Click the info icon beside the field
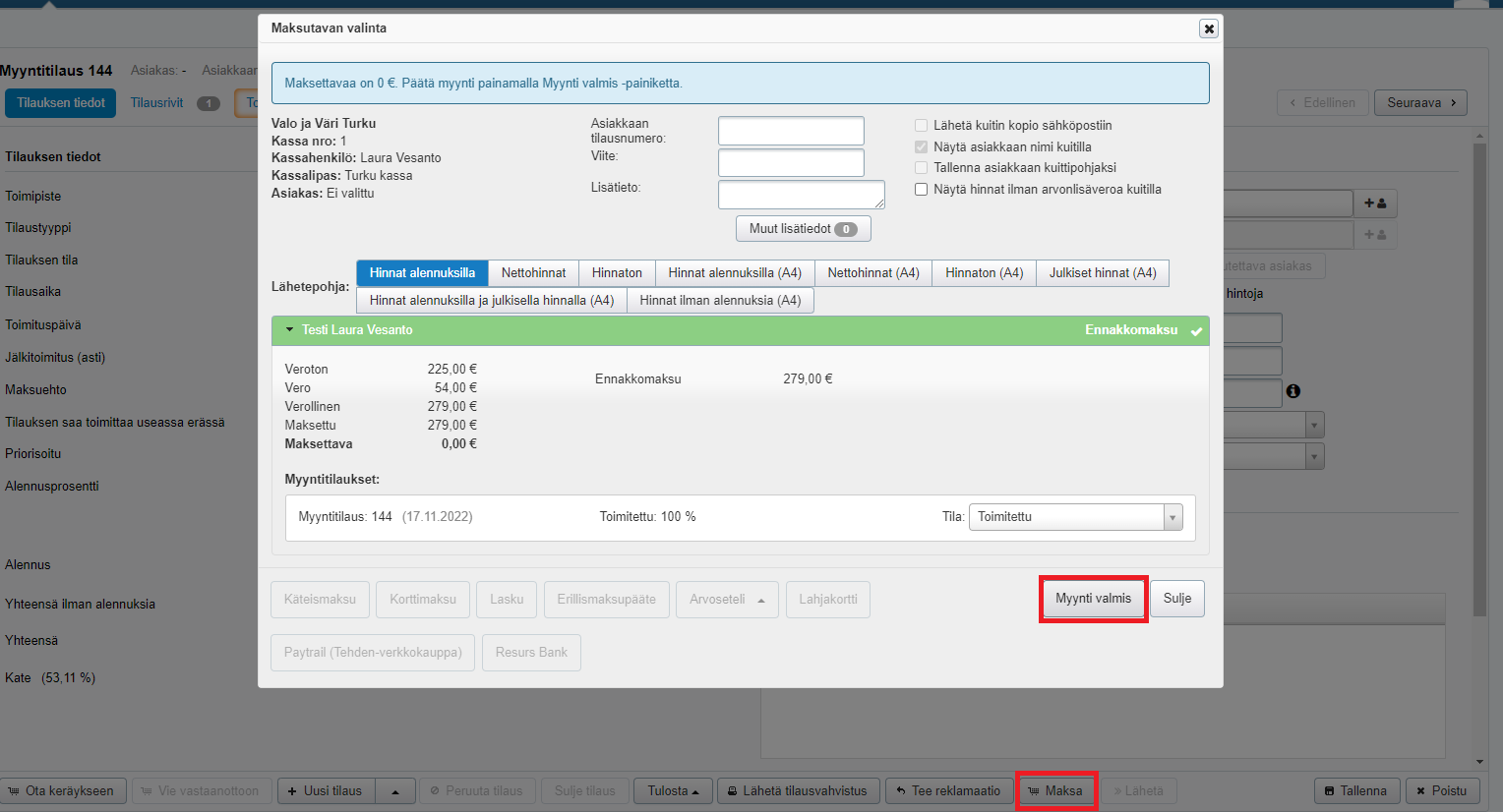 pos(1293,391)
